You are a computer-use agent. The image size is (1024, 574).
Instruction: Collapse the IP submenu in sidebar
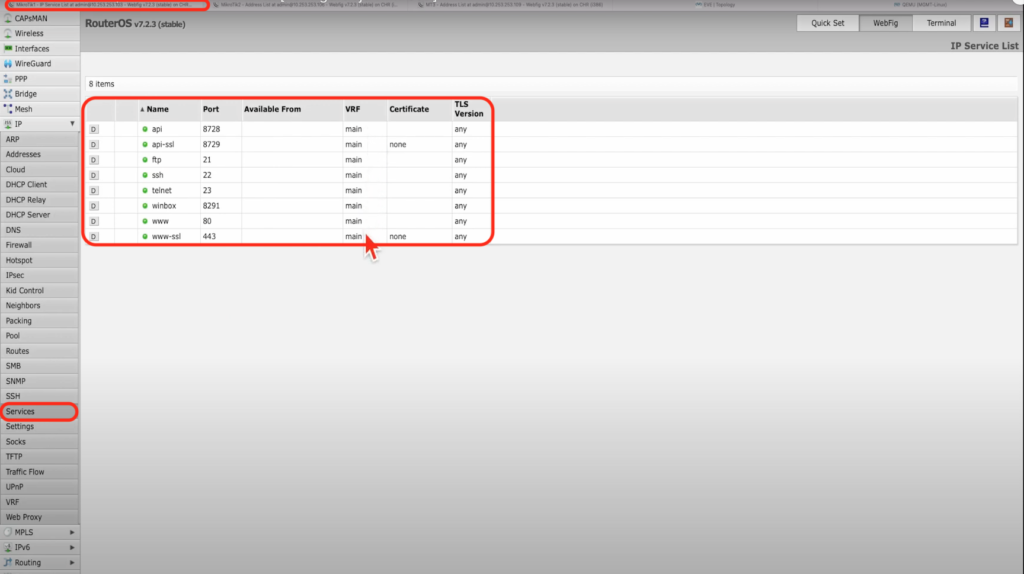coord(71,124)
